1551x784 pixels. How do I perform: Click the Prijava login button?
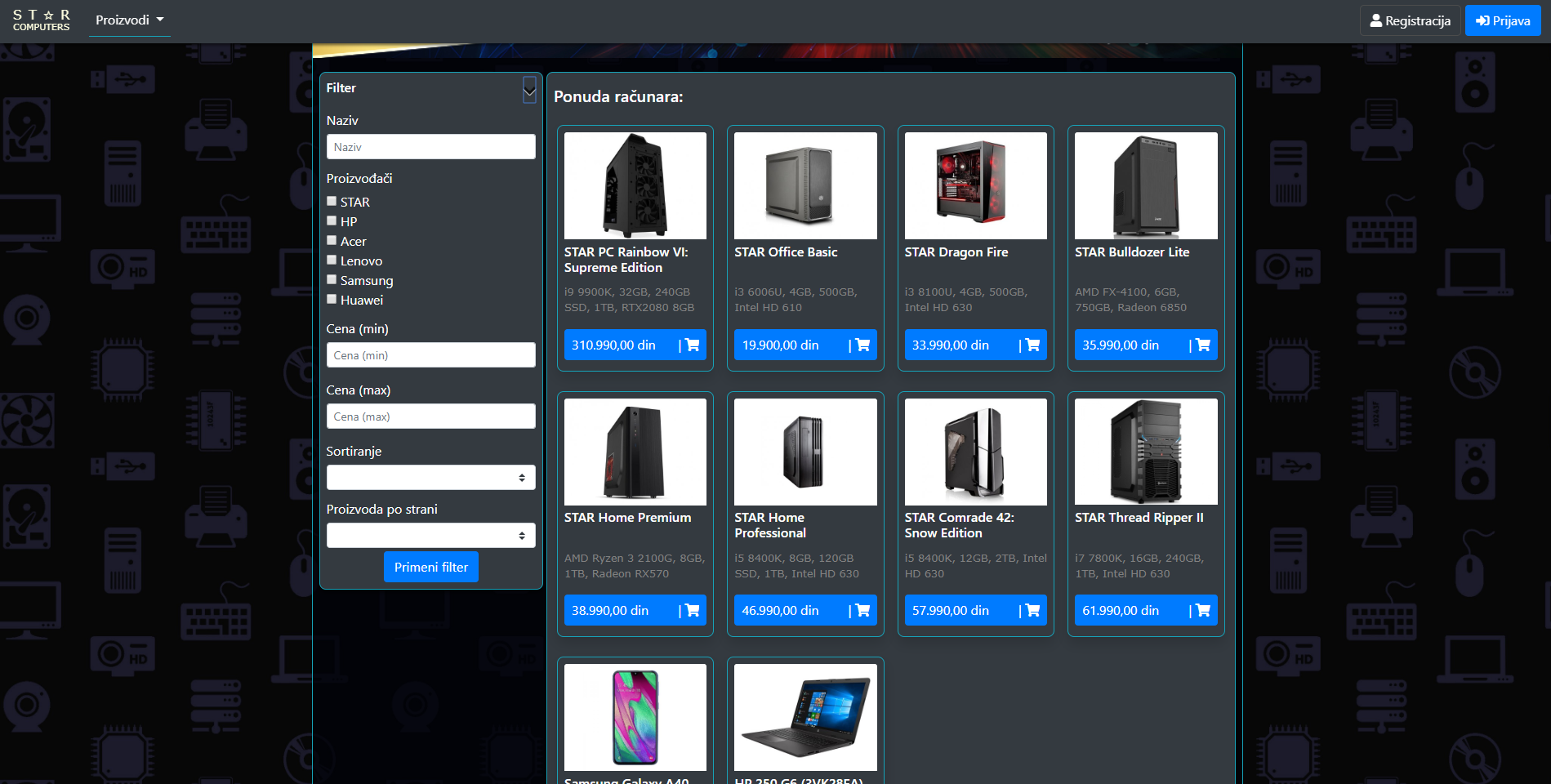(x=1503, y=20)
